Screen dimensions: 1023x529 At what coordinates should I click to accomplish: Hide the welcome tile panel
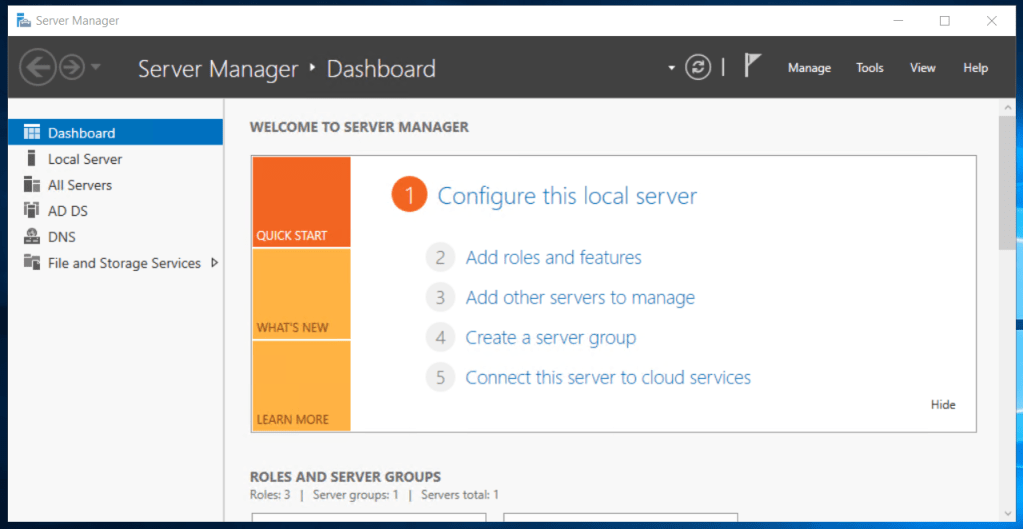coord(943,404)
